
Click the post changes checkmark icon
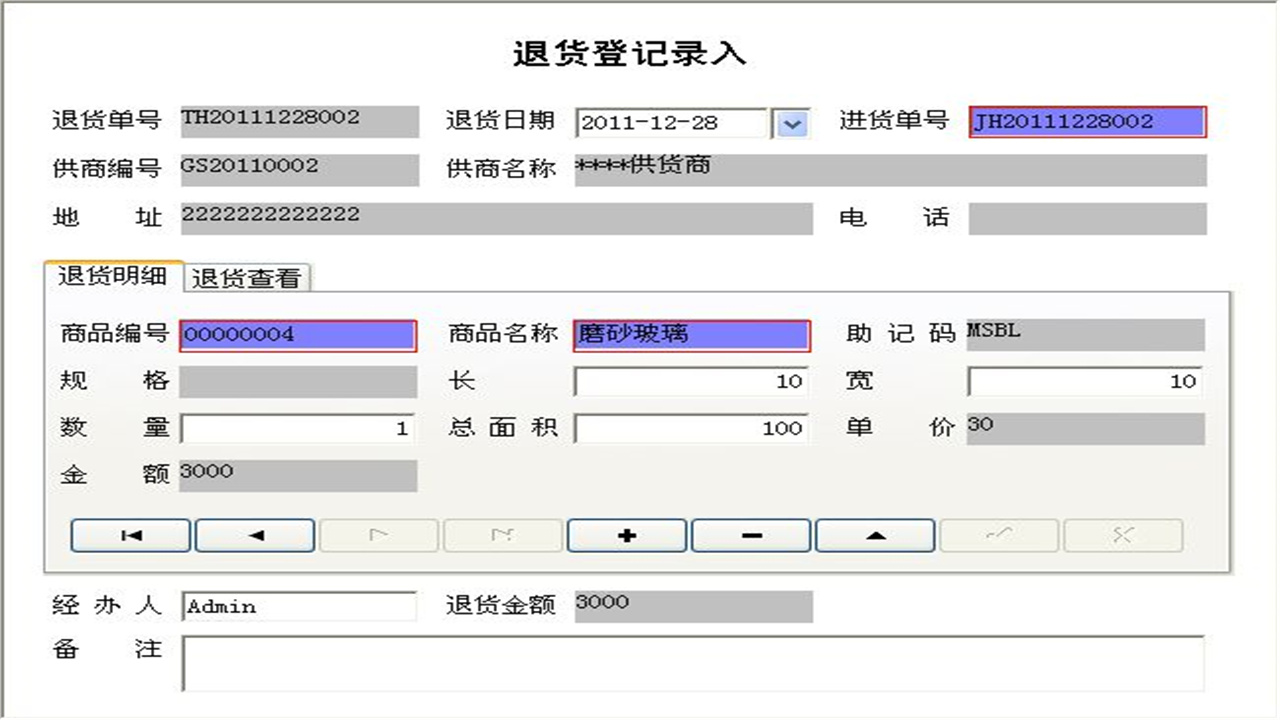pos(998,535)
